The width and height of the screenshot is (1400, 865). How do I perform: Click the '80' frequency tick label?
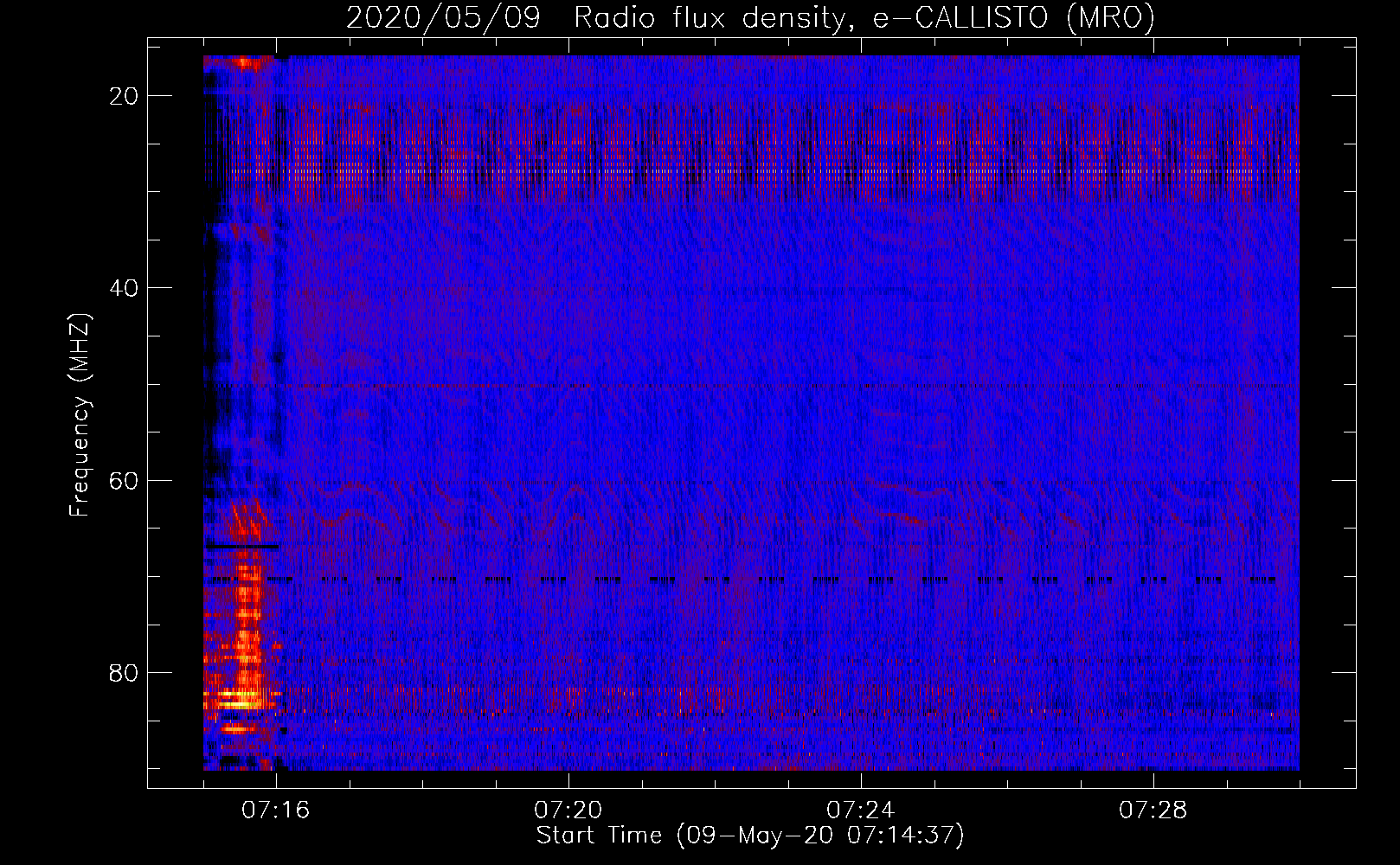pos(125,672)
